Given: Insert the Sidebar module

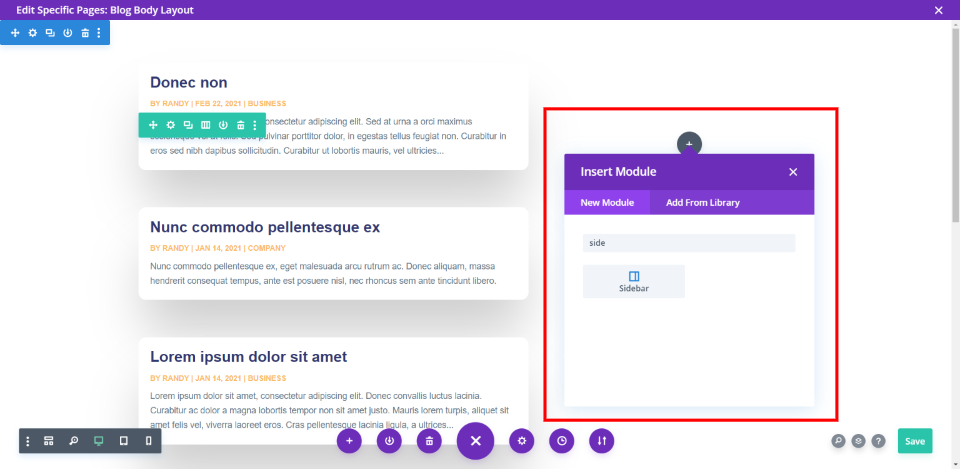Looking at the screenshot, I should coord(634,282).
